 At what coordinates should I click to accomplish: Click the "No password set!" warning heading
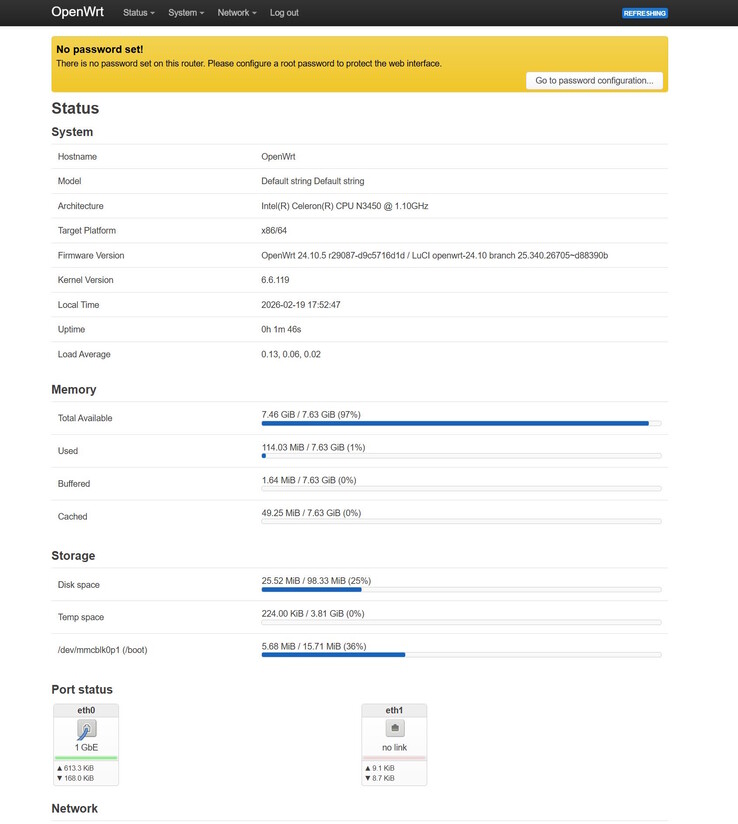(99, 49)
